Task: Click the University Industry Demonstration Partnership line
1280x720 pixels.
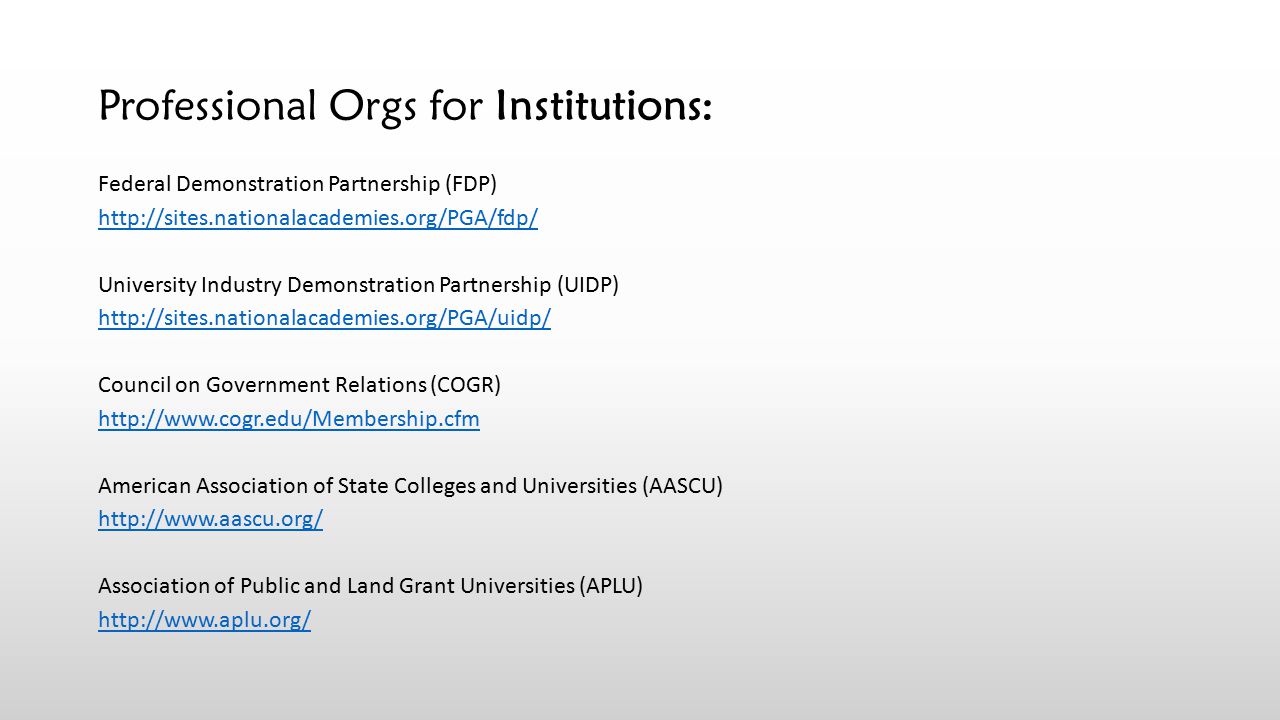Action: click(358, 285)
